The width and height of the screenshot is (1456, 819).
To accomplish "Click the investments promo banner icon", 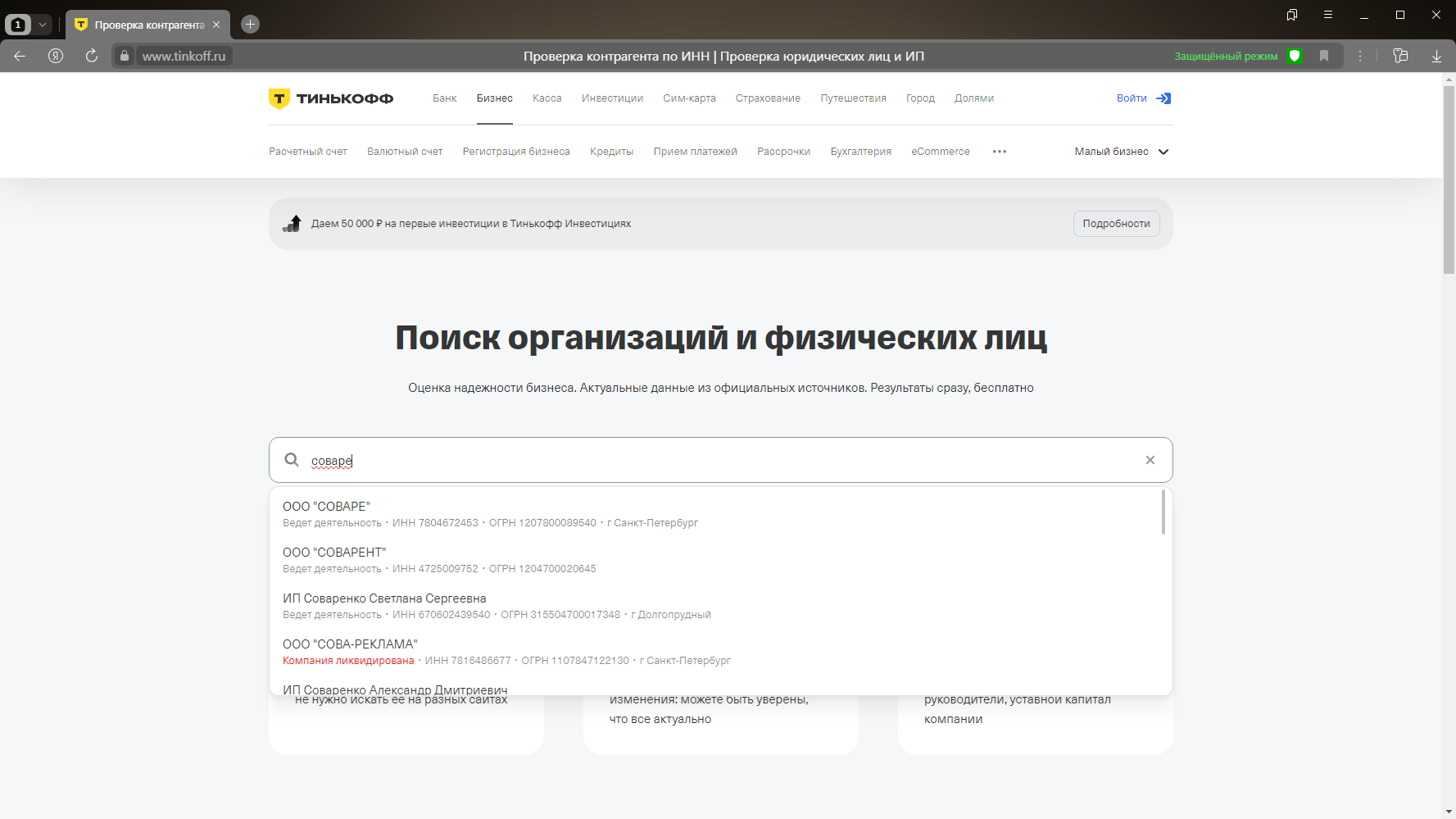I will point(293,223).
